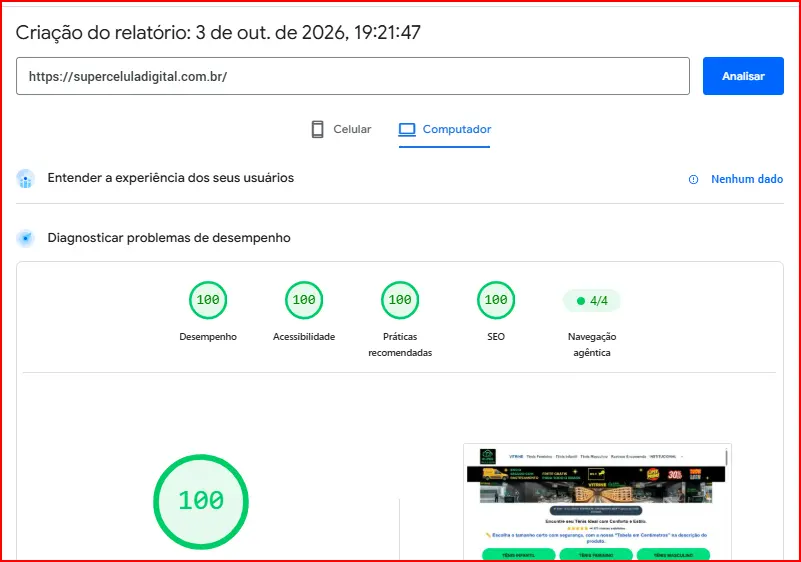Click 'Diagnosticar problemas de desempenho' heading
This screenshot has height=562, width=801.
[x=169, y=238]
